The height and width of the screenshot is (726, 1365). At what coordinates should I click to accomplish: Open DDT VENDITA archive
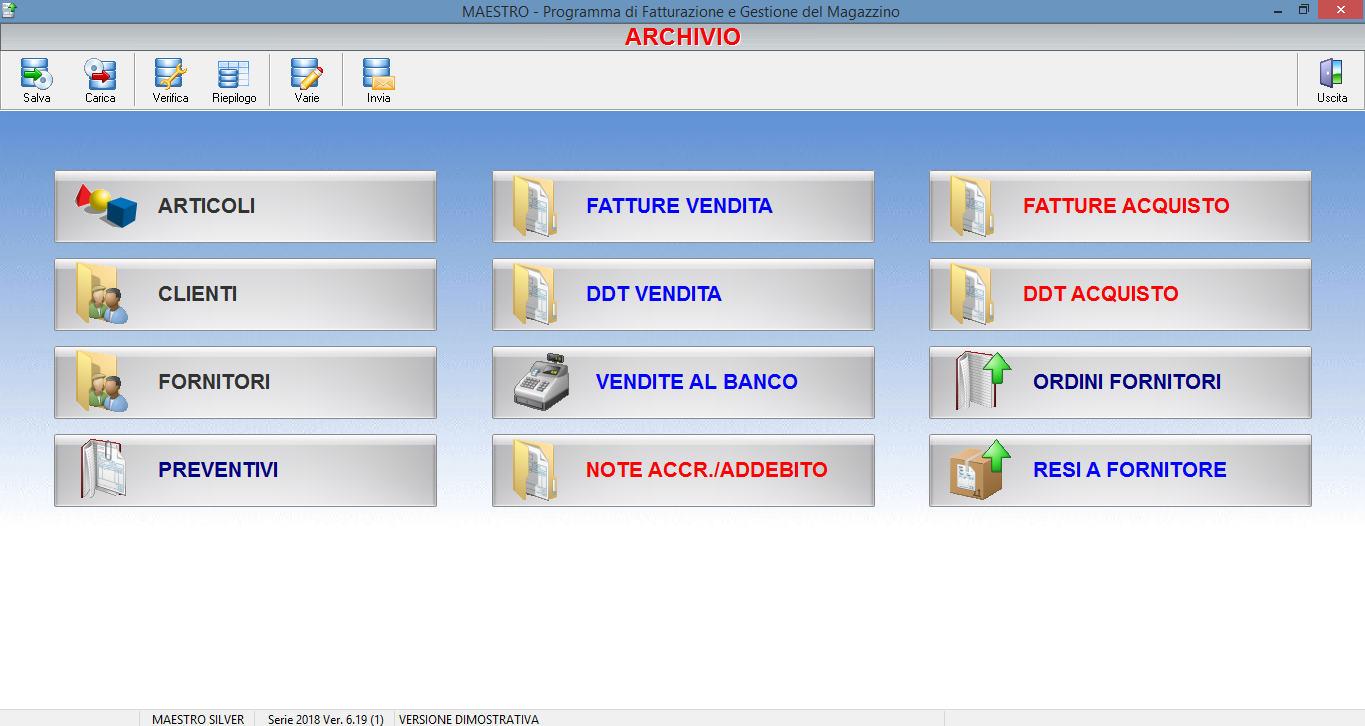683,294
